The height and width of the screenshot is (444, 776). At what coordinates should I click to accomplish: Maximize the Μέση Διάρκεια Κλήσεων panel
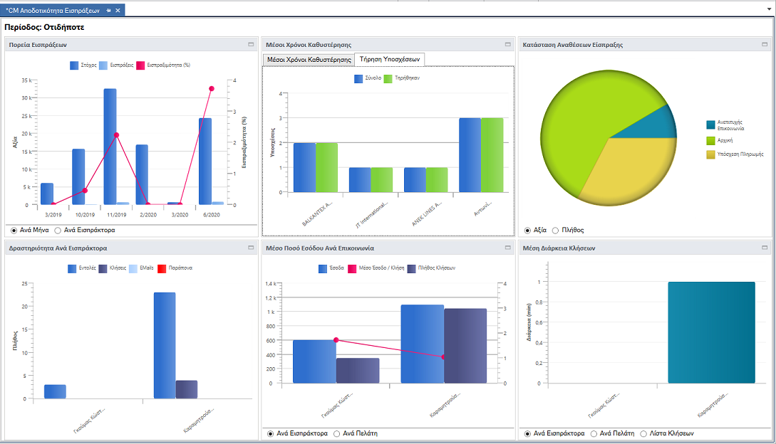pos(765,247)
